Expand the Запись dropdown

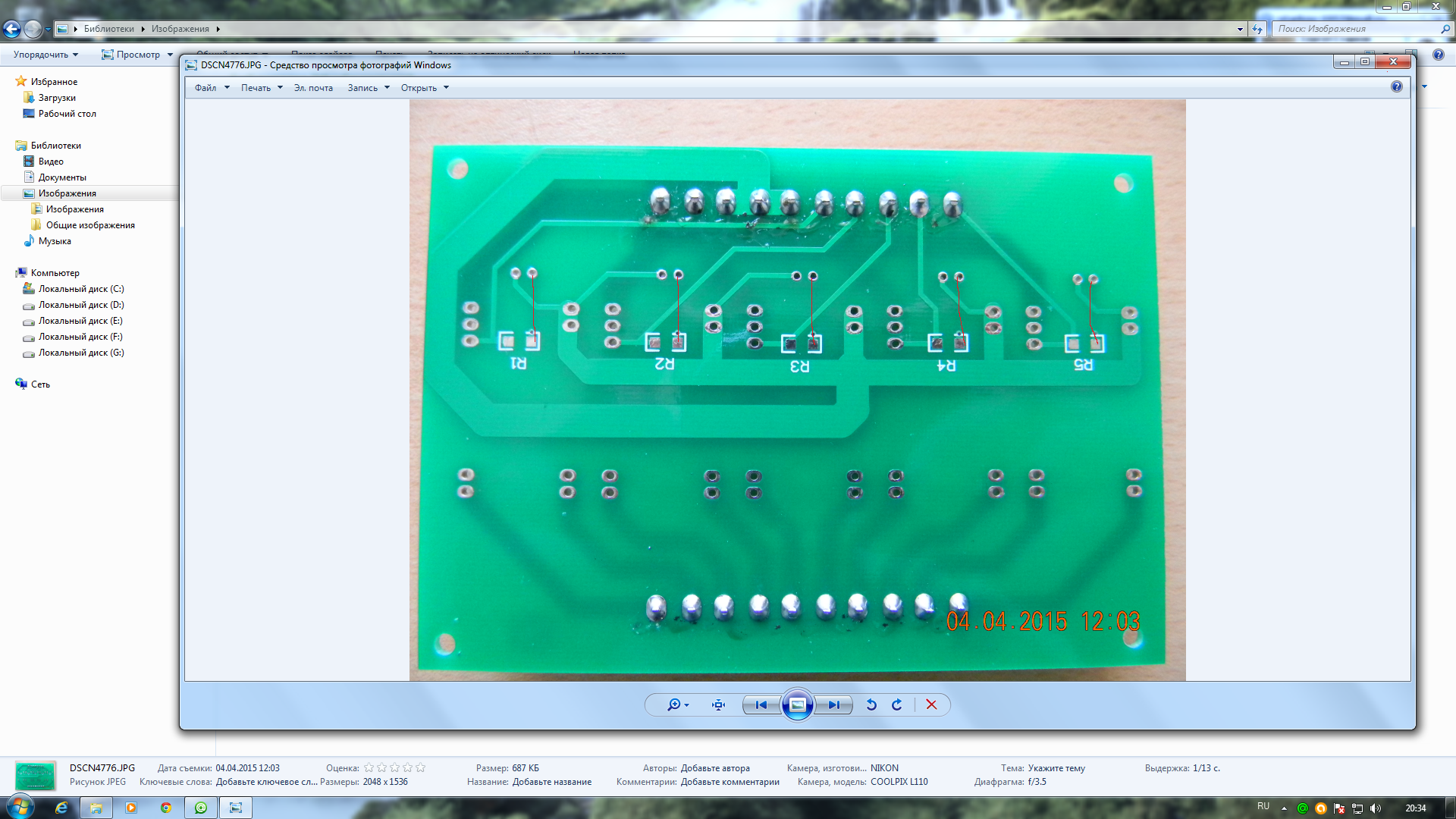(x=368, y=88)
